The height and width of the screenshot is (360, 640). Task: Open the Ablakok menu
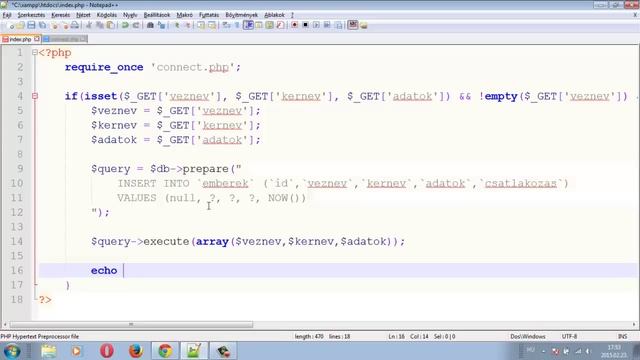click(x=274, y=15)
